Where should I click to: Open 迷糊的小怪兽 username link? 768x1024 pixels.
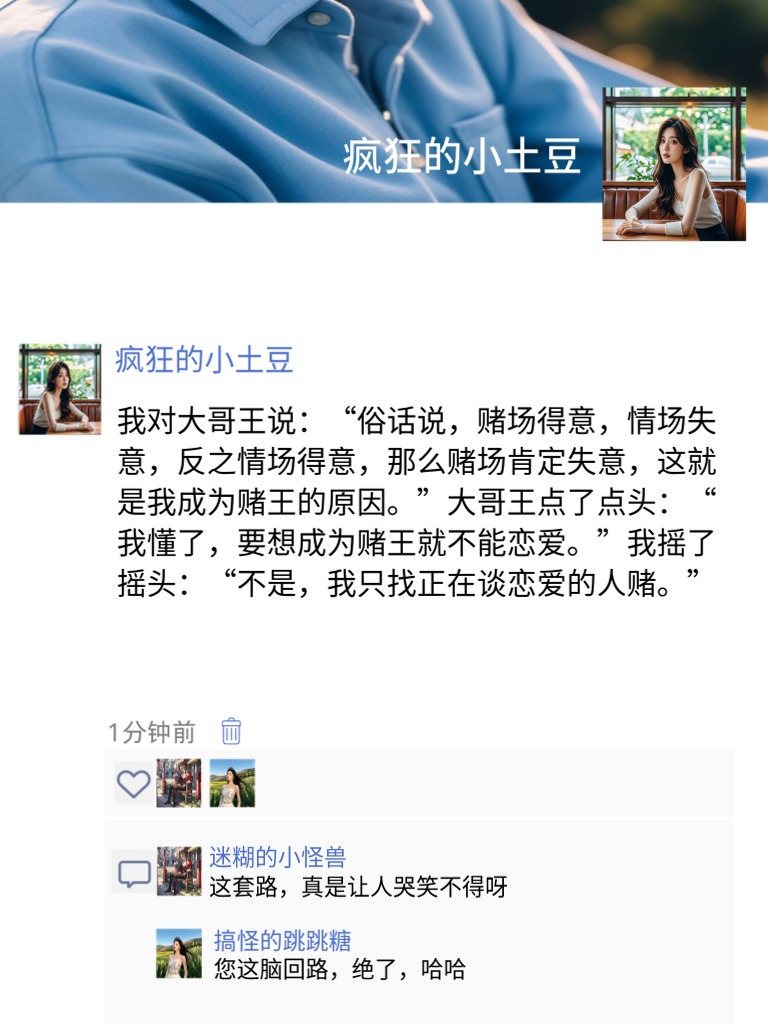tap(278, 857)
